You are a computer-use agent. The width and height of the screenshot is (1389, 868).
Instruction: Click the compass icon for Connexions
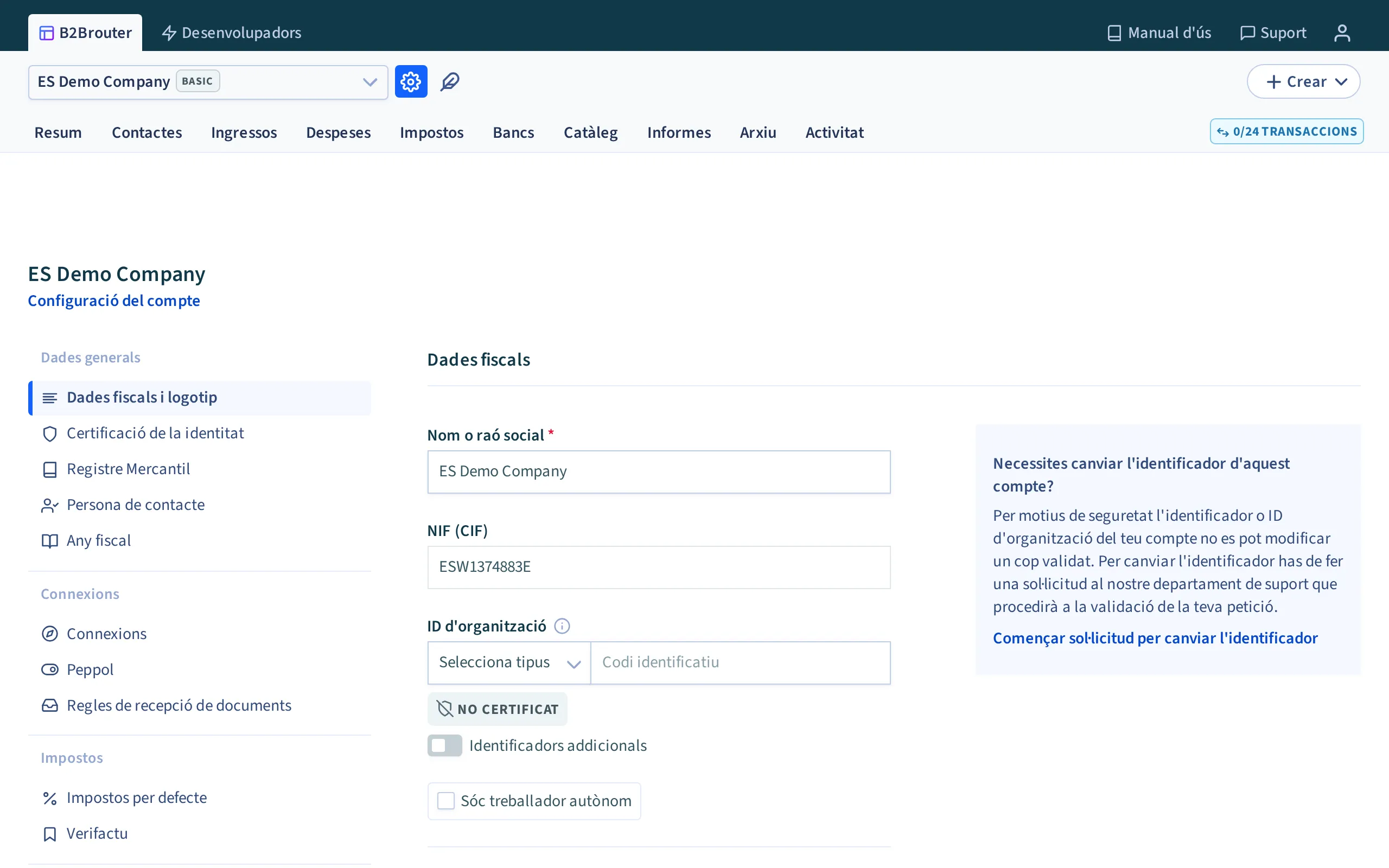pyautogui.click(x=50, y=634)
